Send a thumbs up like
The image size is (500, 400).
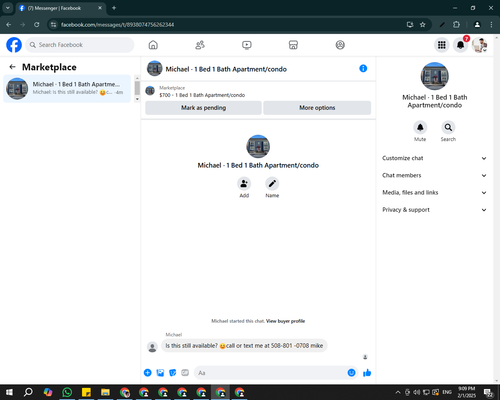(x=367, y=373)
